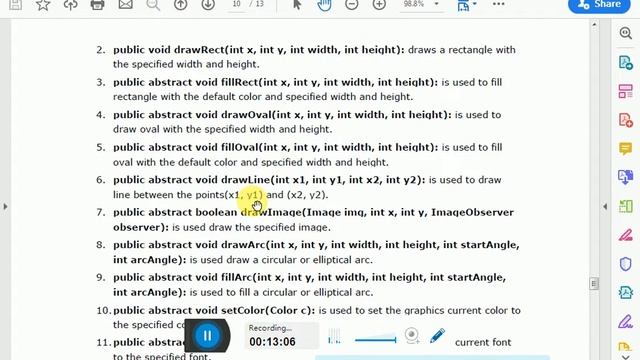Image resolution: width=640 pixels, height=360 pixels.
Task: Click the 'drawImage' method signature
Action: tap(313, 220)
